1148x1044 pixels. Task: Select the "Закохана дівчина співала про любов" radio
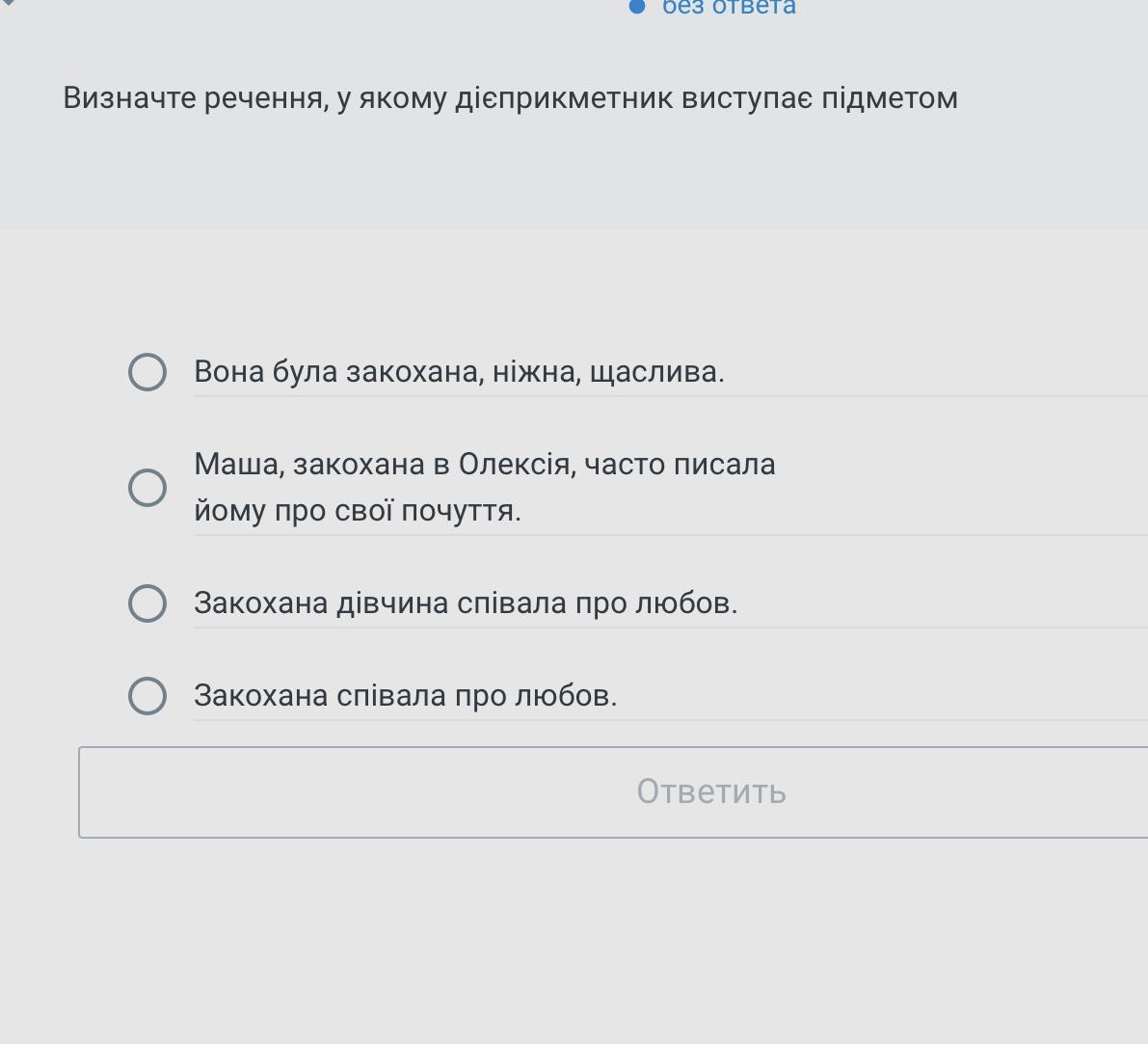pyautogui.click(x=147, y=603)
